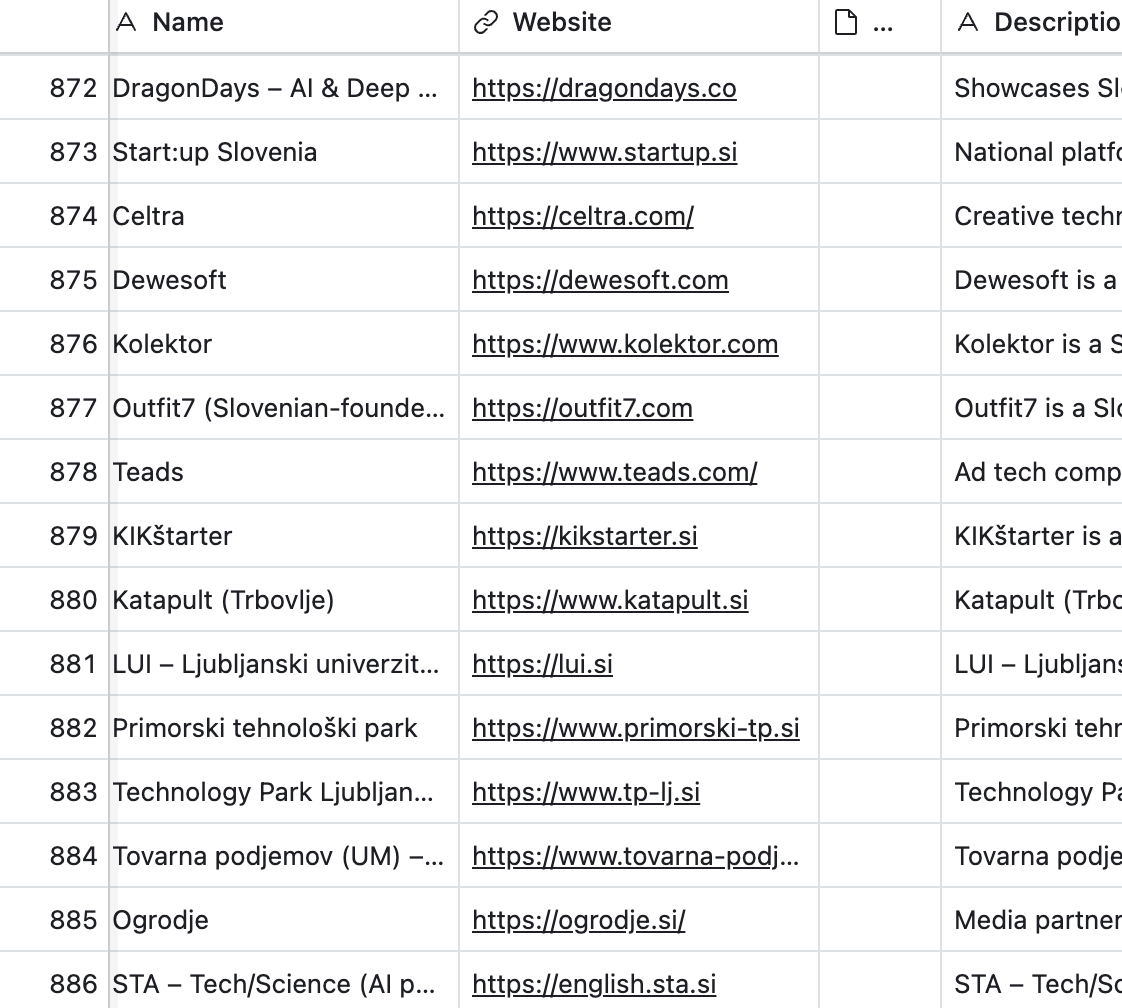Screen dimensions: 1122x1008
Task: Select the Start:up Slovenia name cell
Action: click(x=284, y=152)
